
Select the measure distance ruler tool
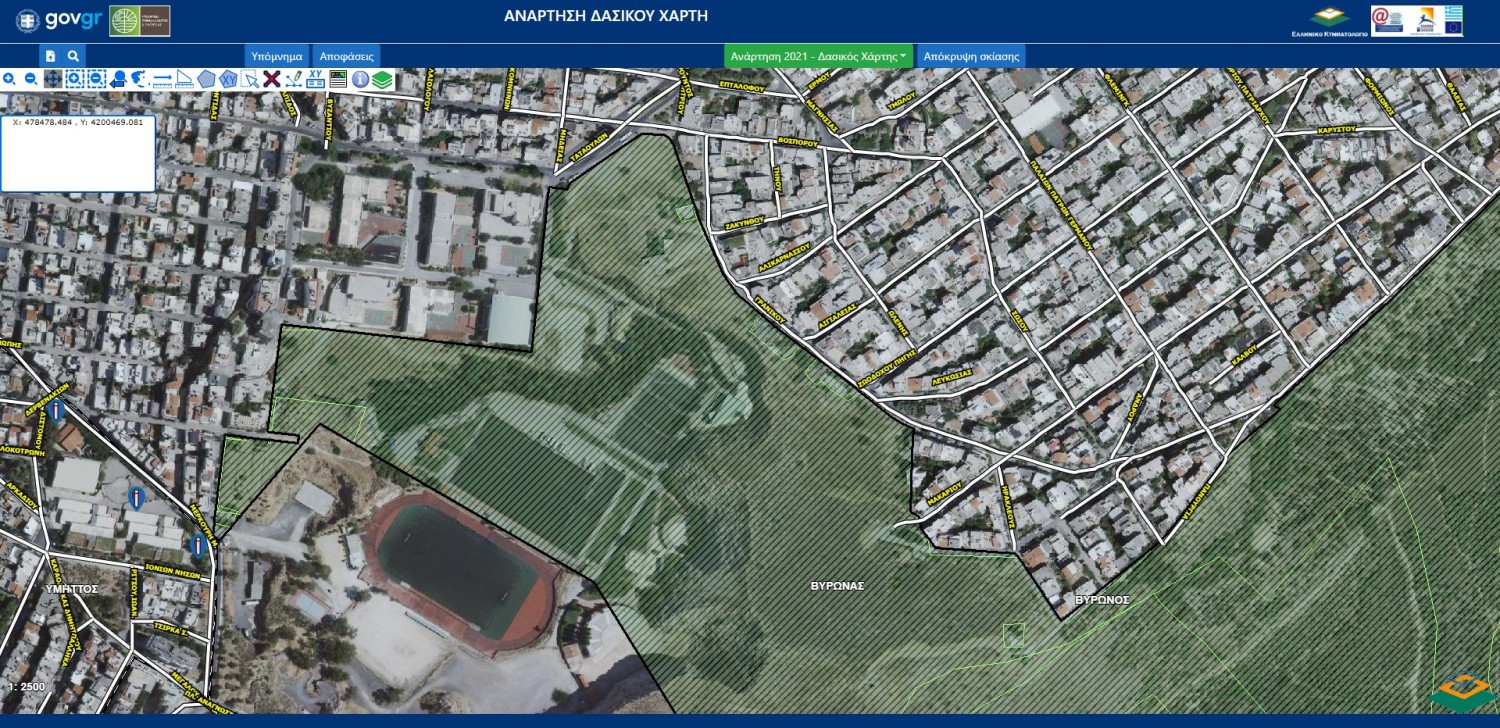point(162,79)
